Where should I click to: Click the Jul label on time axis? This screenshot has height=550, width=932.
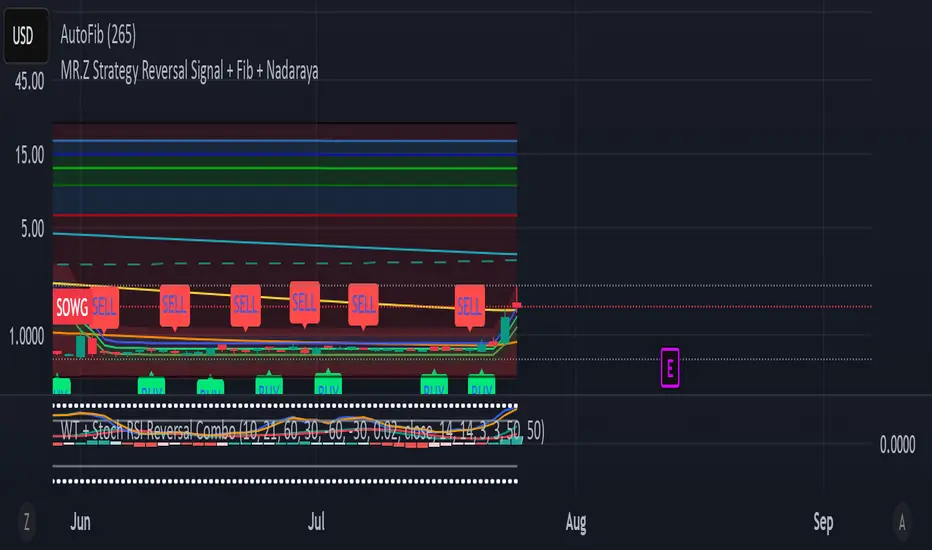(317, 522)
